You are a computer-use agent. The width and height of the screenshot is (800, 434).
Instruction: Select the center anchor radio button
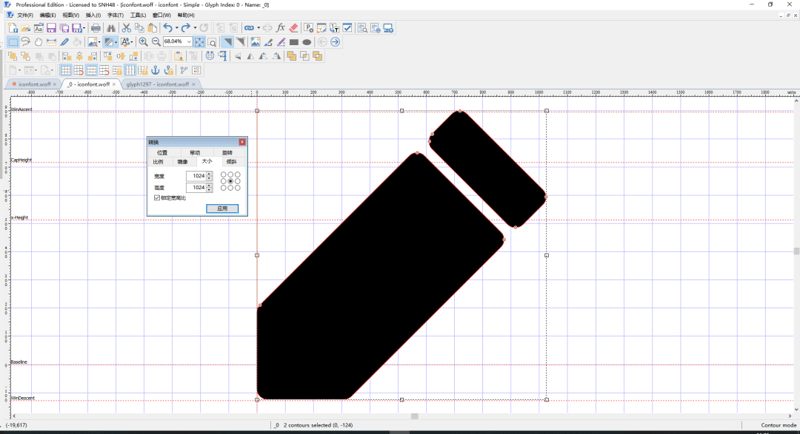click(x=231, y=181)
